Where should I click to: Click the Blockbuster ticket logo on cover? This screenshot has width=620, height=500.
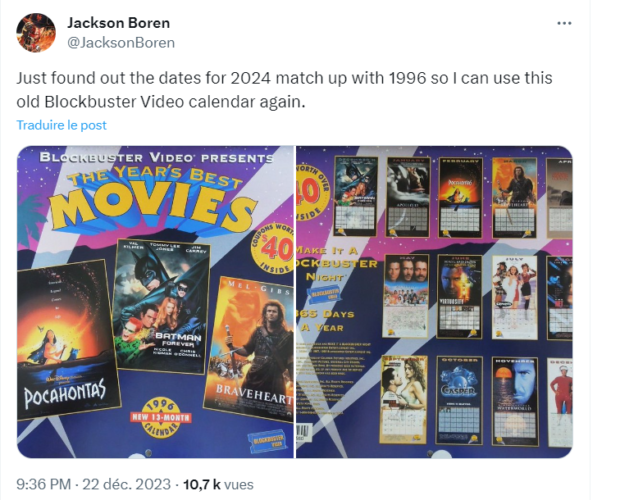(x=266, y=442)
